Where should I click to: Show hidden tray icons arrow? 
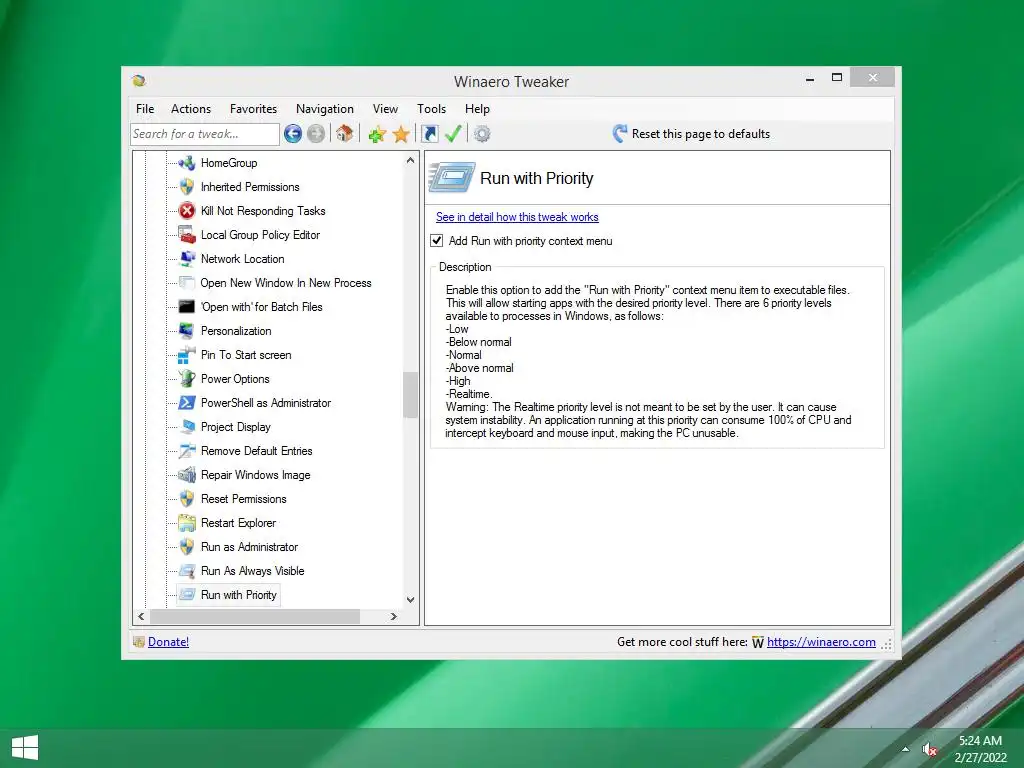pos(905,749)
